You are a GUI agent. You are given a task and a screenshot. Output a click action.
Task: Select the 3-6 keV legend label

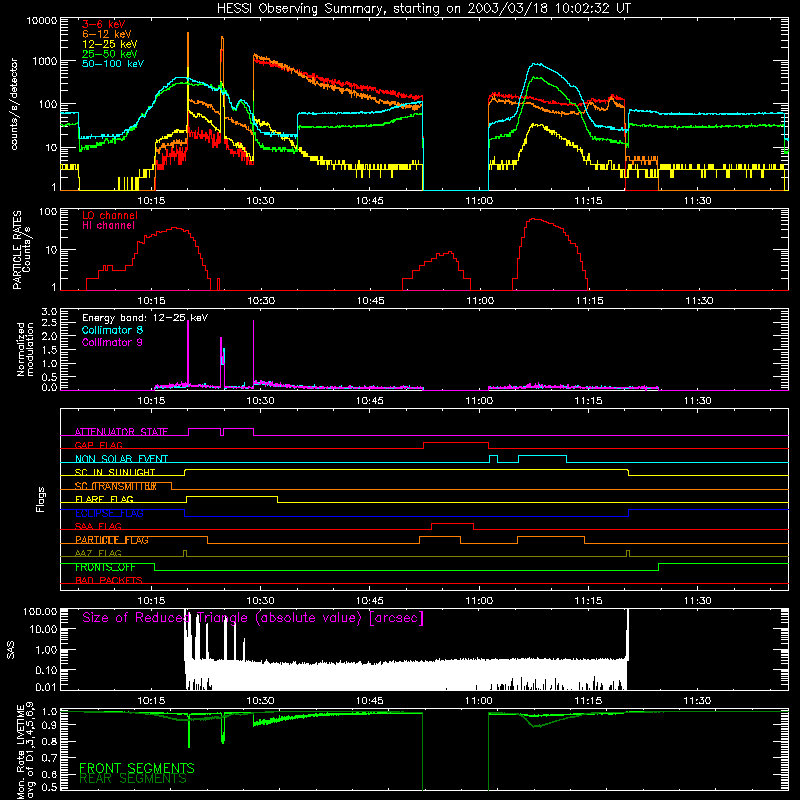pos(104,24)
